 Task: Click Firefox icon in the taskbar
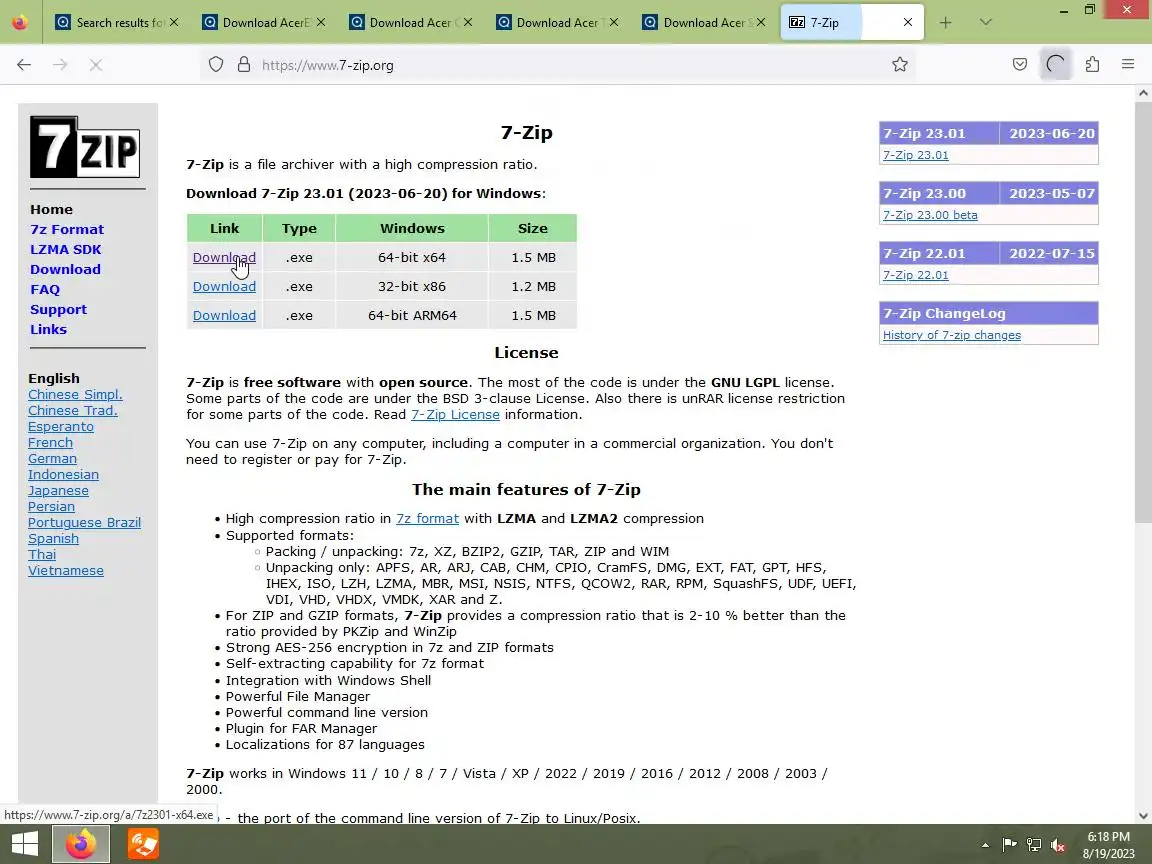[81, 843]
